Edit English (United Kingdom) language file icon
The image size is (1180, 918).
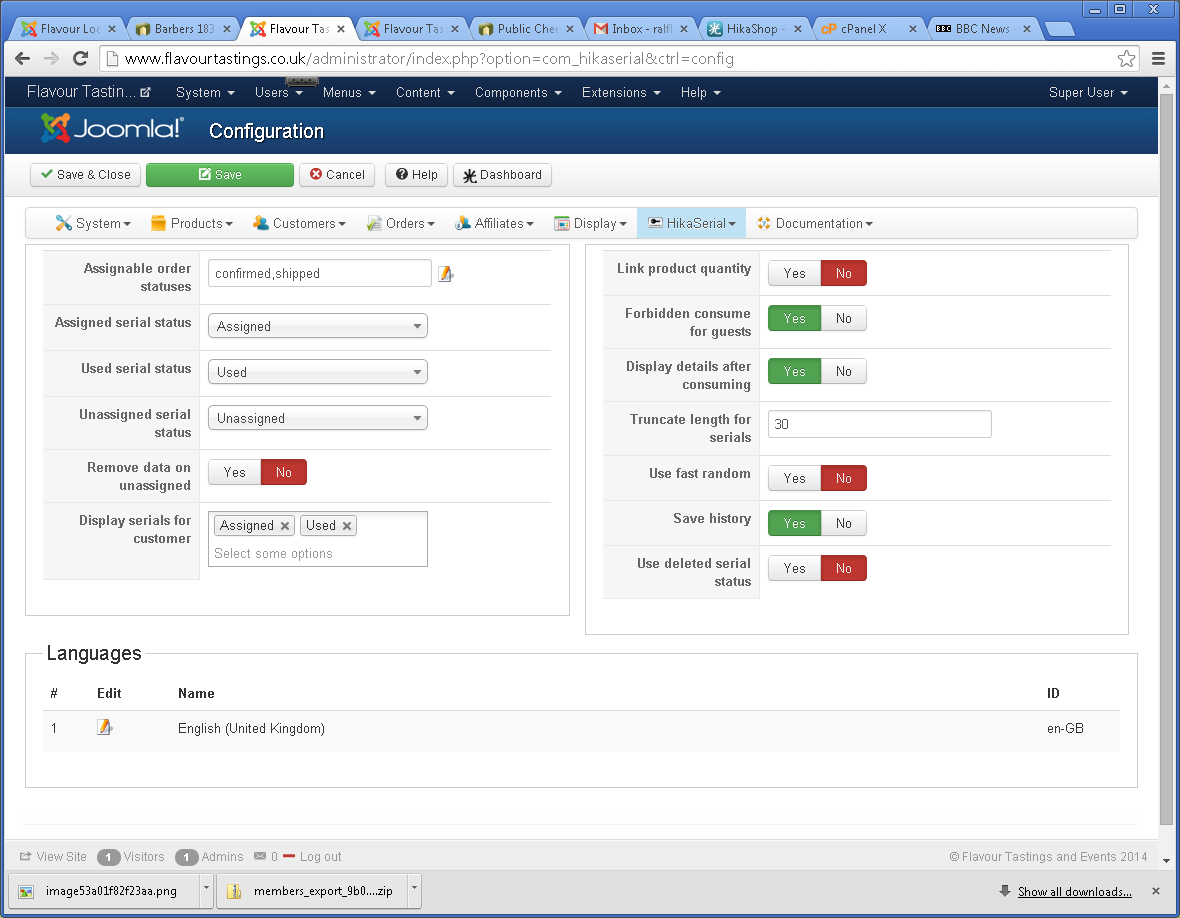(105, 728)
